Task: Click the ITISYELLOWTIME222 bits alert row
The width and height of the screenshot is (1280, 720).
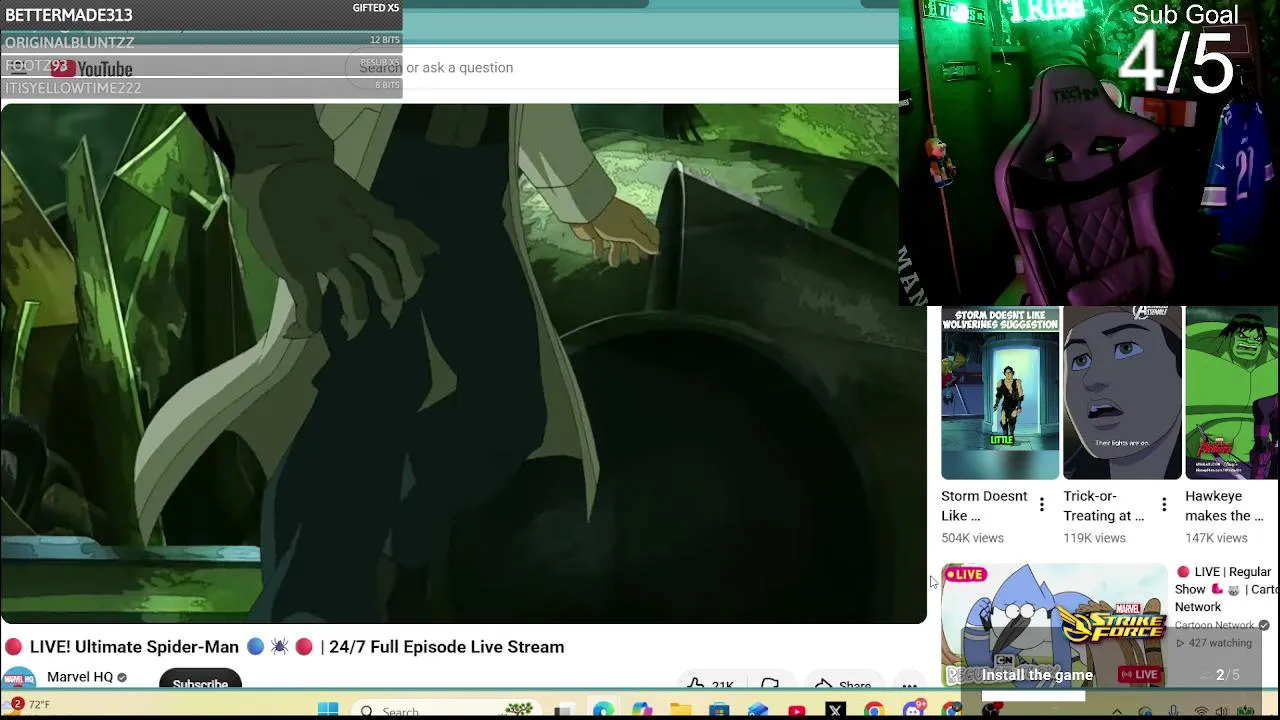Action: pos(201,88)
